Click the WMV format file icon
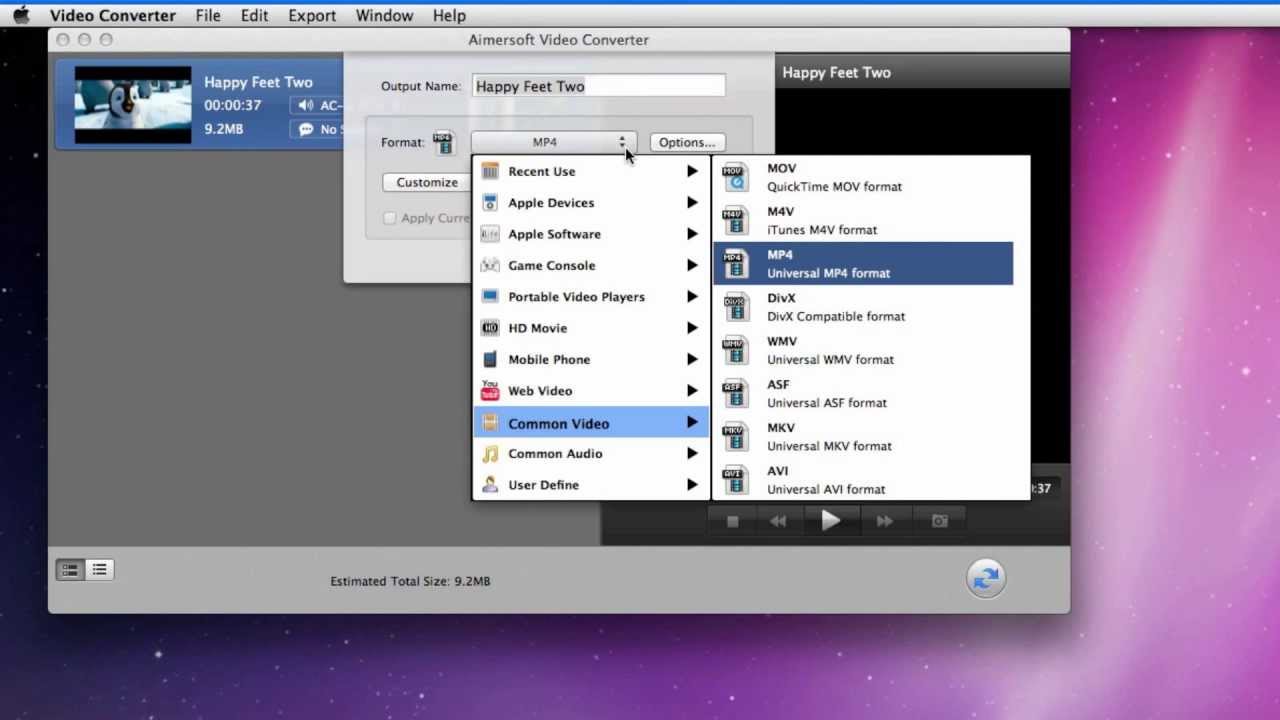The image size is (1280, 720). click(x=735, y=350)
